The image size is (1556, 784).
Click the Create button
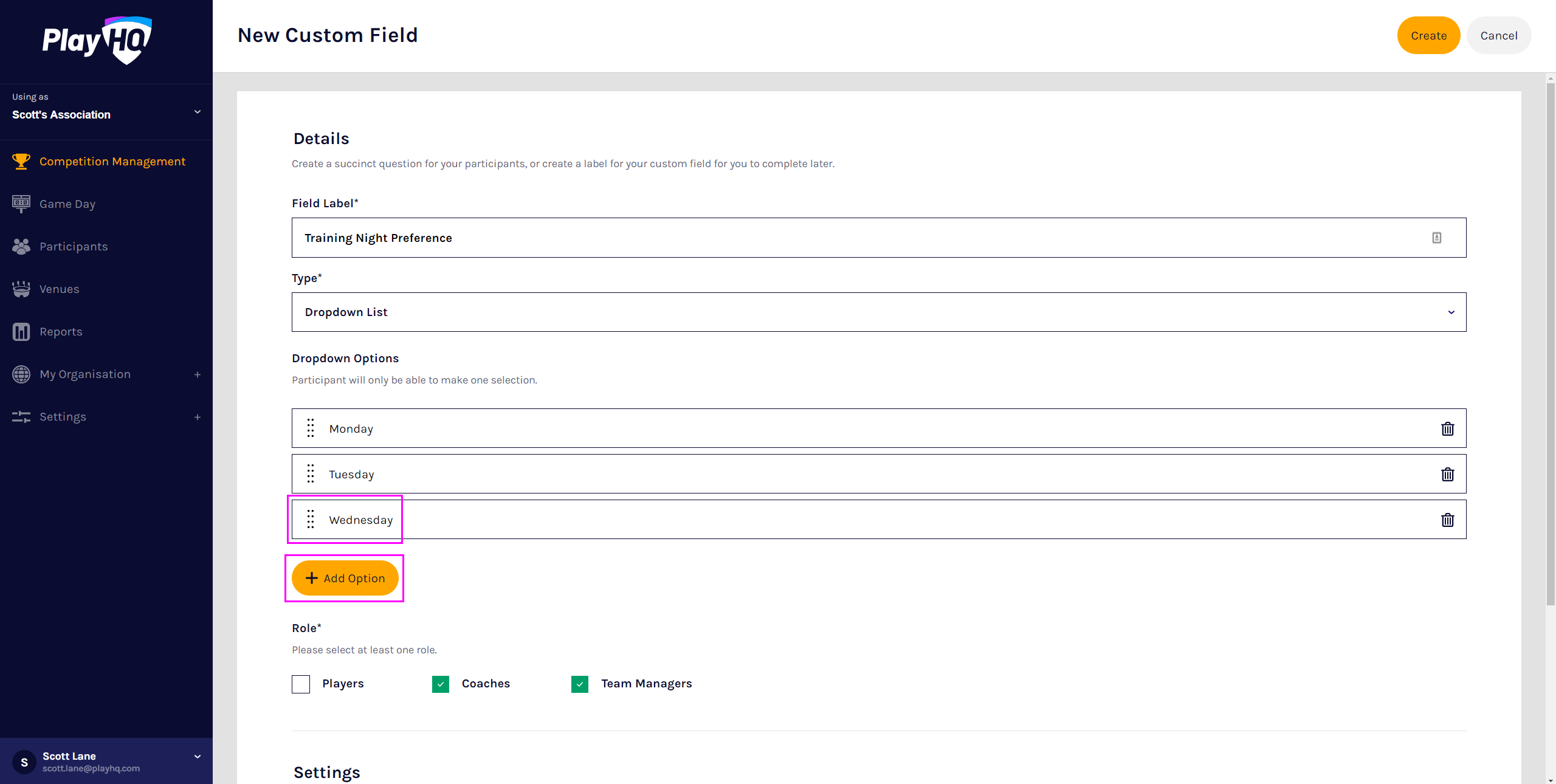point(1428,35)
